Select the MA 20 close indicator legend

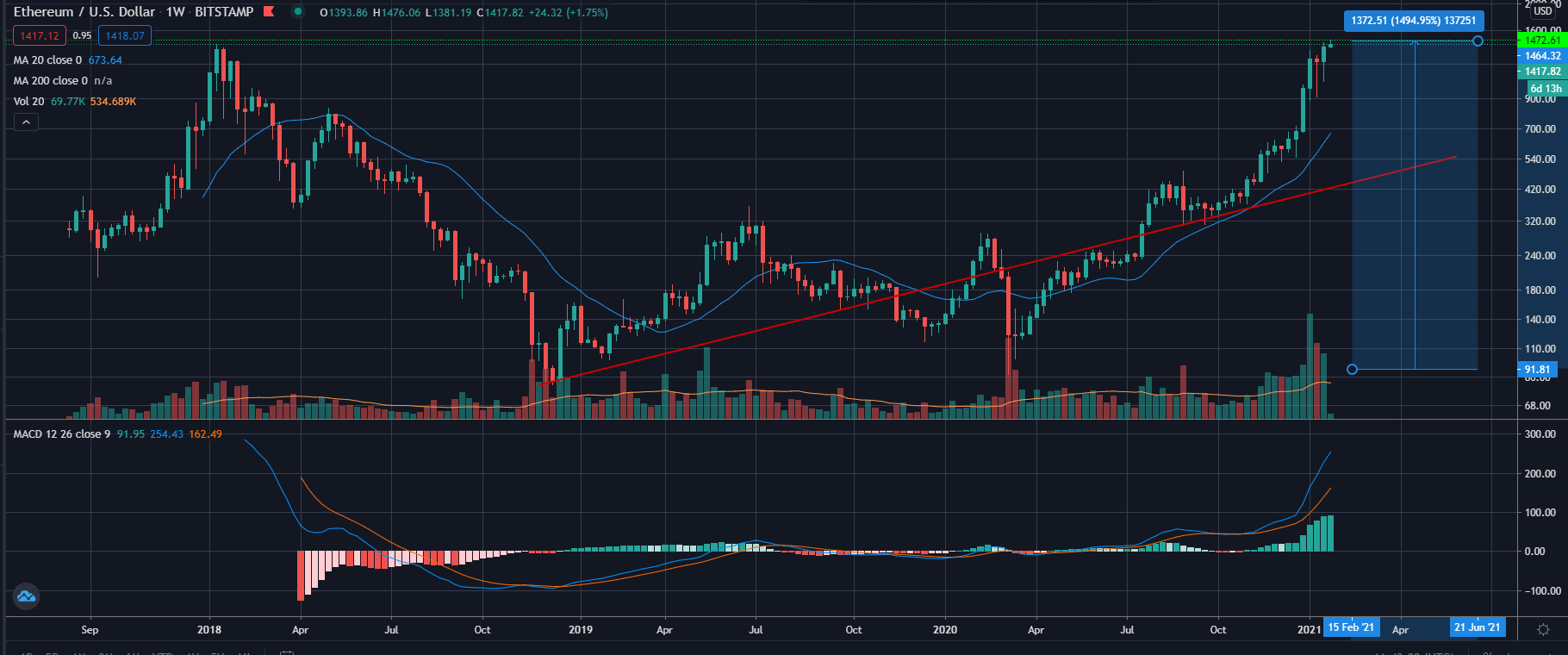[x=47, y=60]
